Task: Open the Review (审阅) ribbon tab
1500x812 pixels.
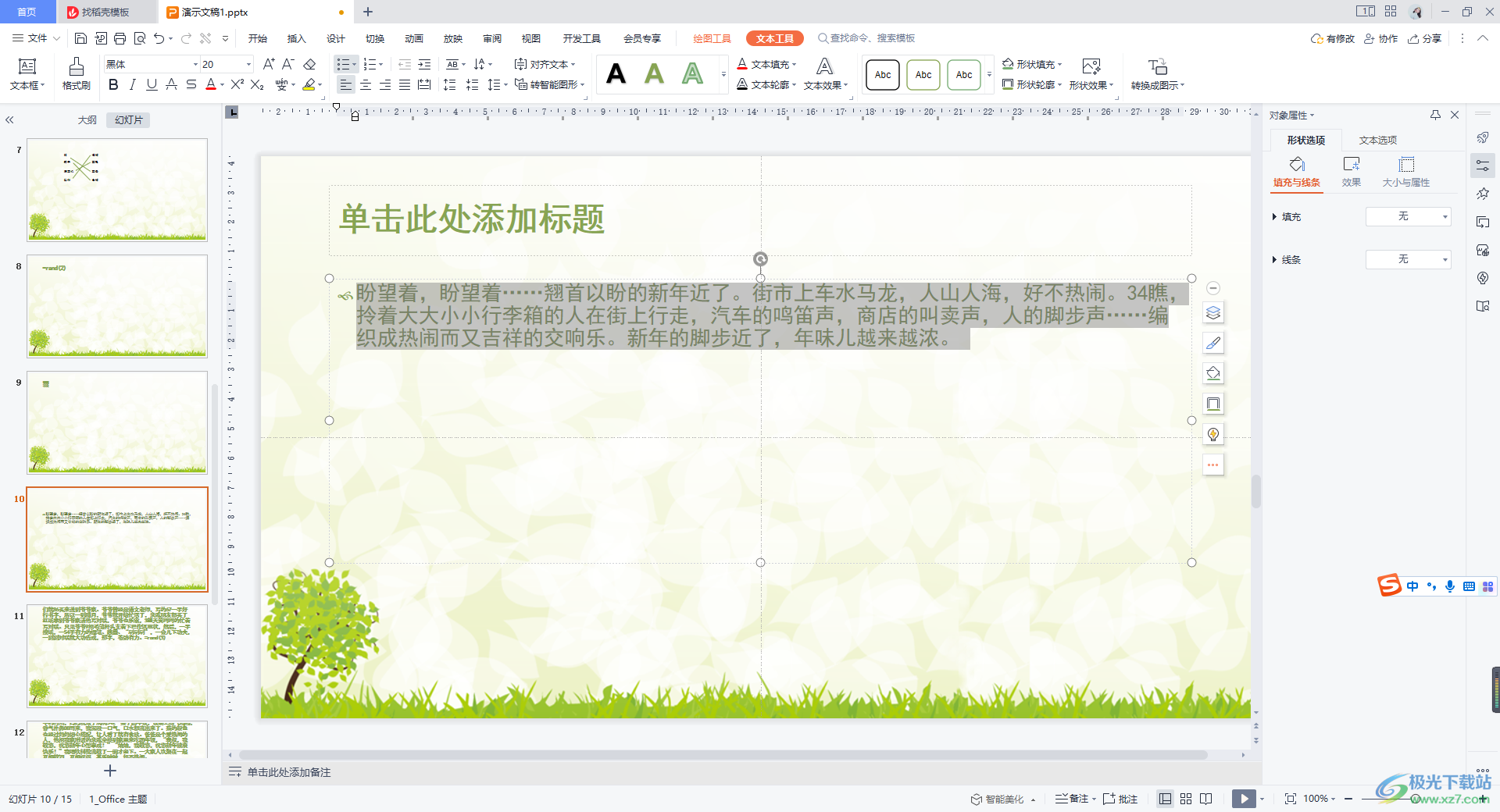Action: pos(492,38)
